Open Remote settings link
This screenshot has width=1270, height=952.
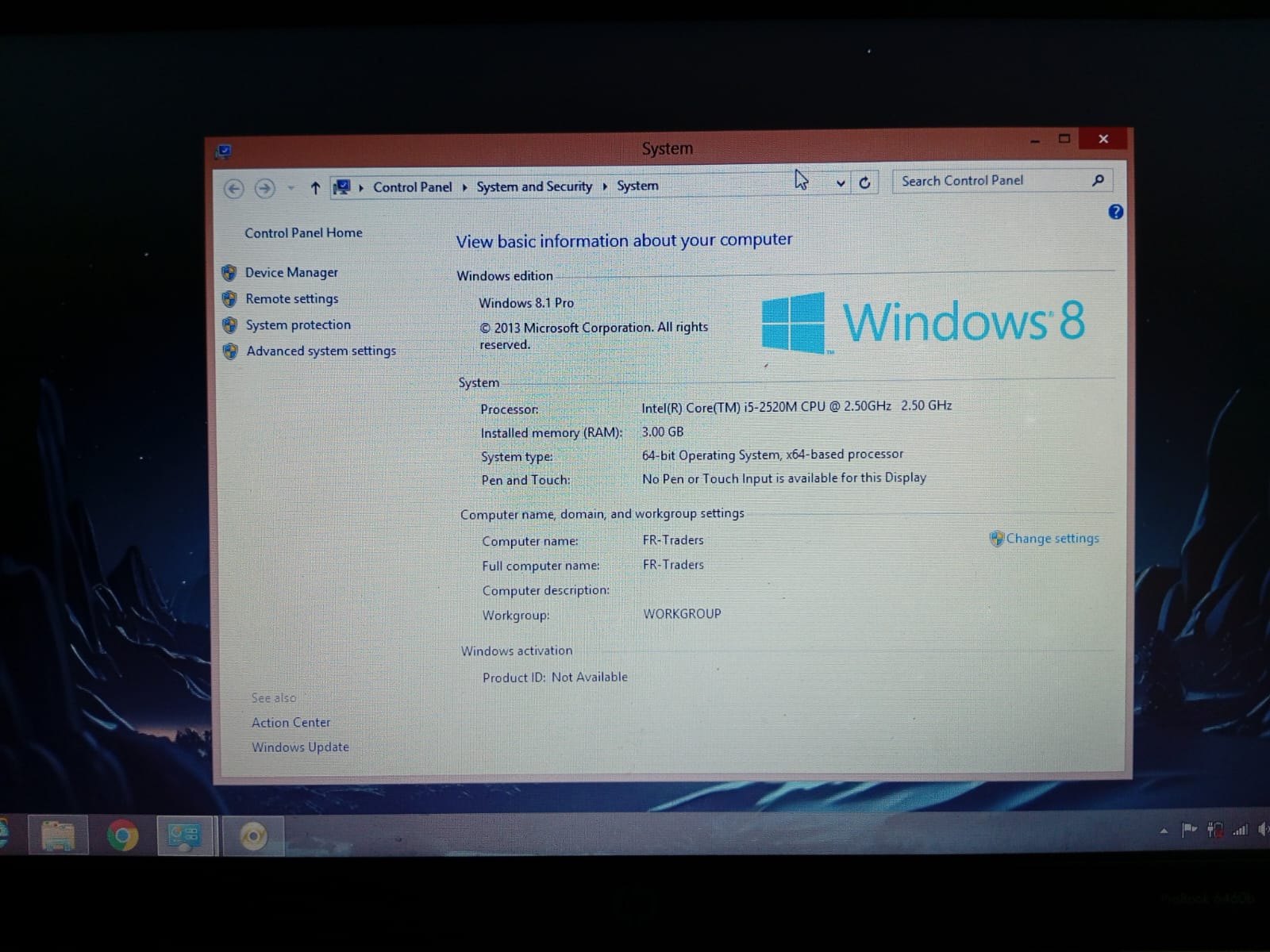[291, 298]
